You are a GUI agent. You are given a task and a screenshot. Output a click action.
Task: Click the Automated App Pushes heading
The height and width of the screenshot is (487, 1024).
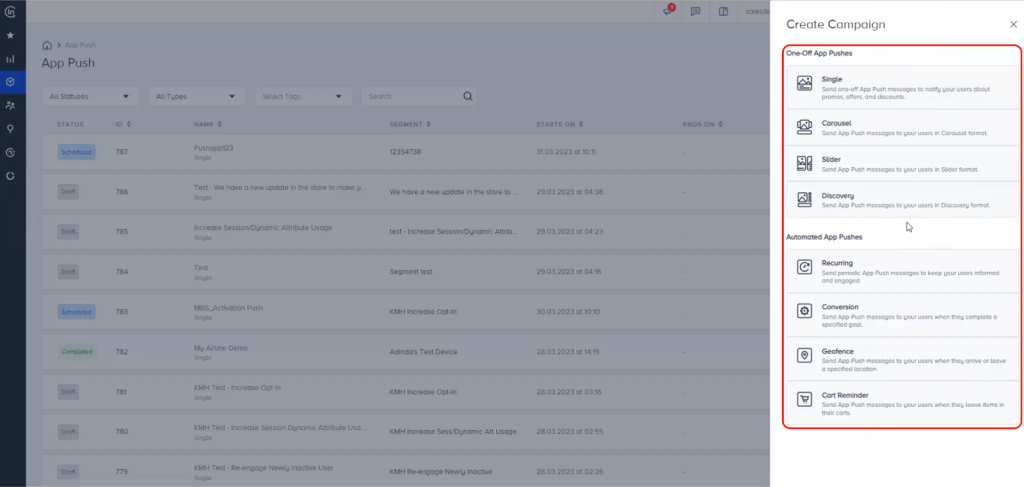824,237
